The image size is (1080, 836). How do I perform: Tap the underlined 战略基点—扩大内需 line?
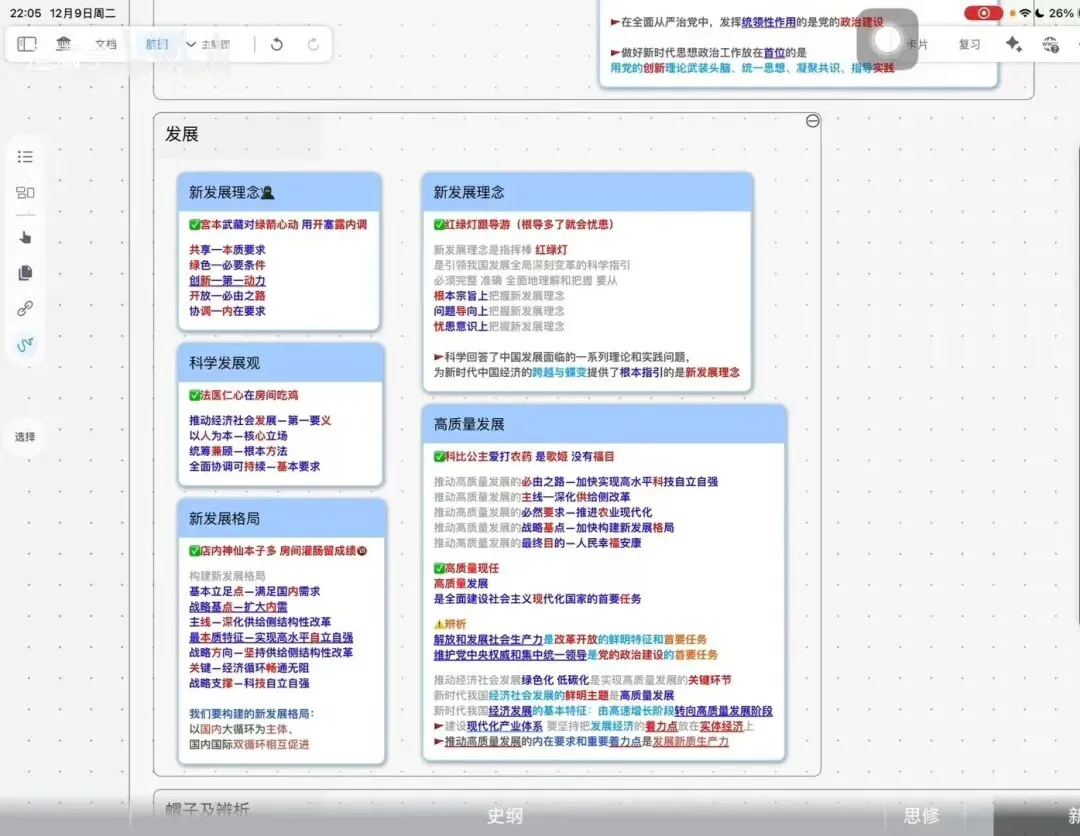[238, 607]
